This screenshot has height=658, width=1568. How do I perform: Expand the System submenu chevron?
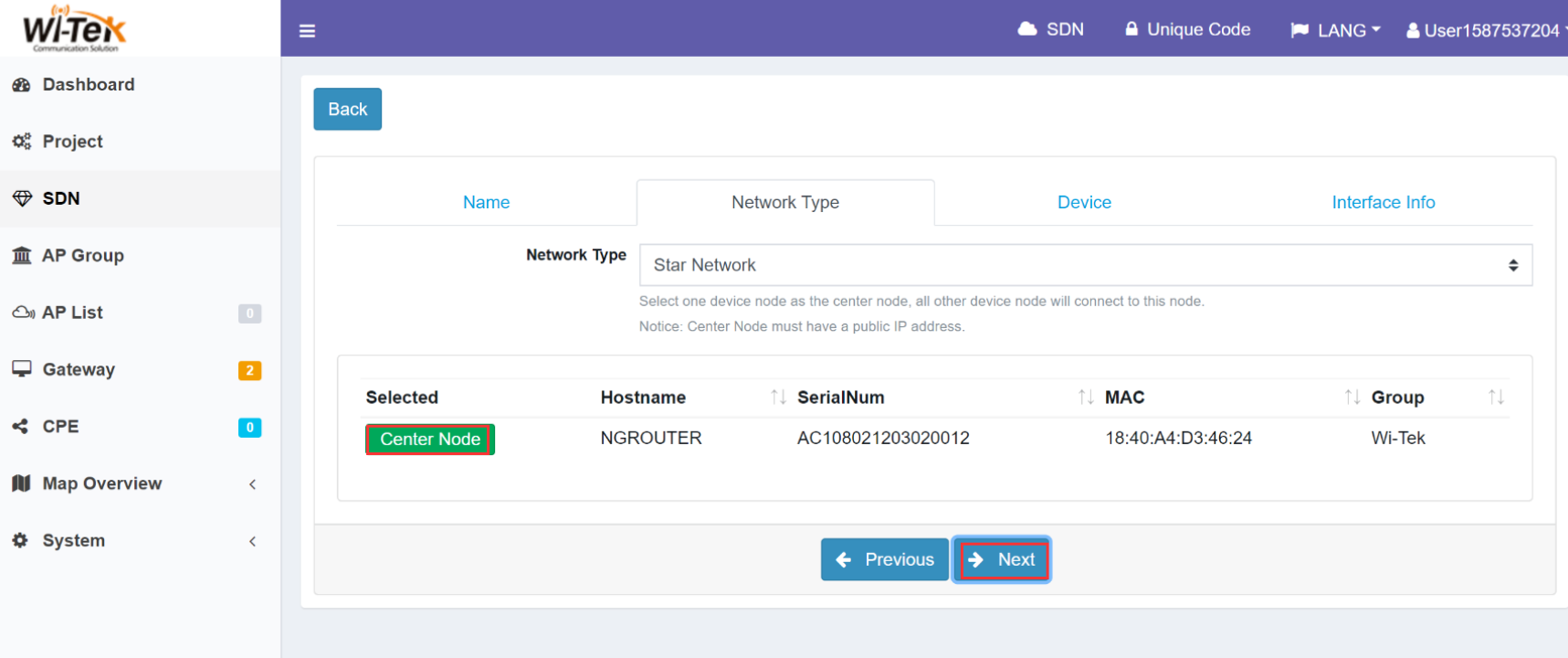pyautogui.click(x=252, y=541)
